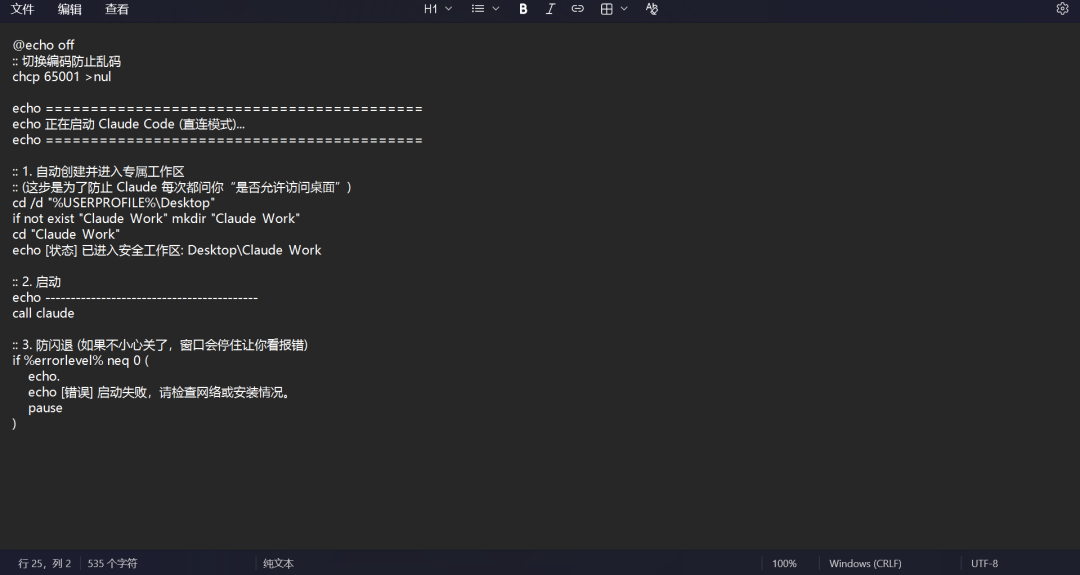Click the ":: 切换编码防止乱码" comment line
This screenshot has width=1080, height=575.
point(67,61)
